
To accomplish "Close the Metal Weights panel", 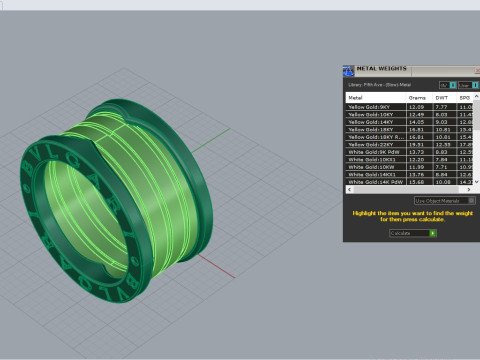I will pyautogui.click(x=477, y=70).
